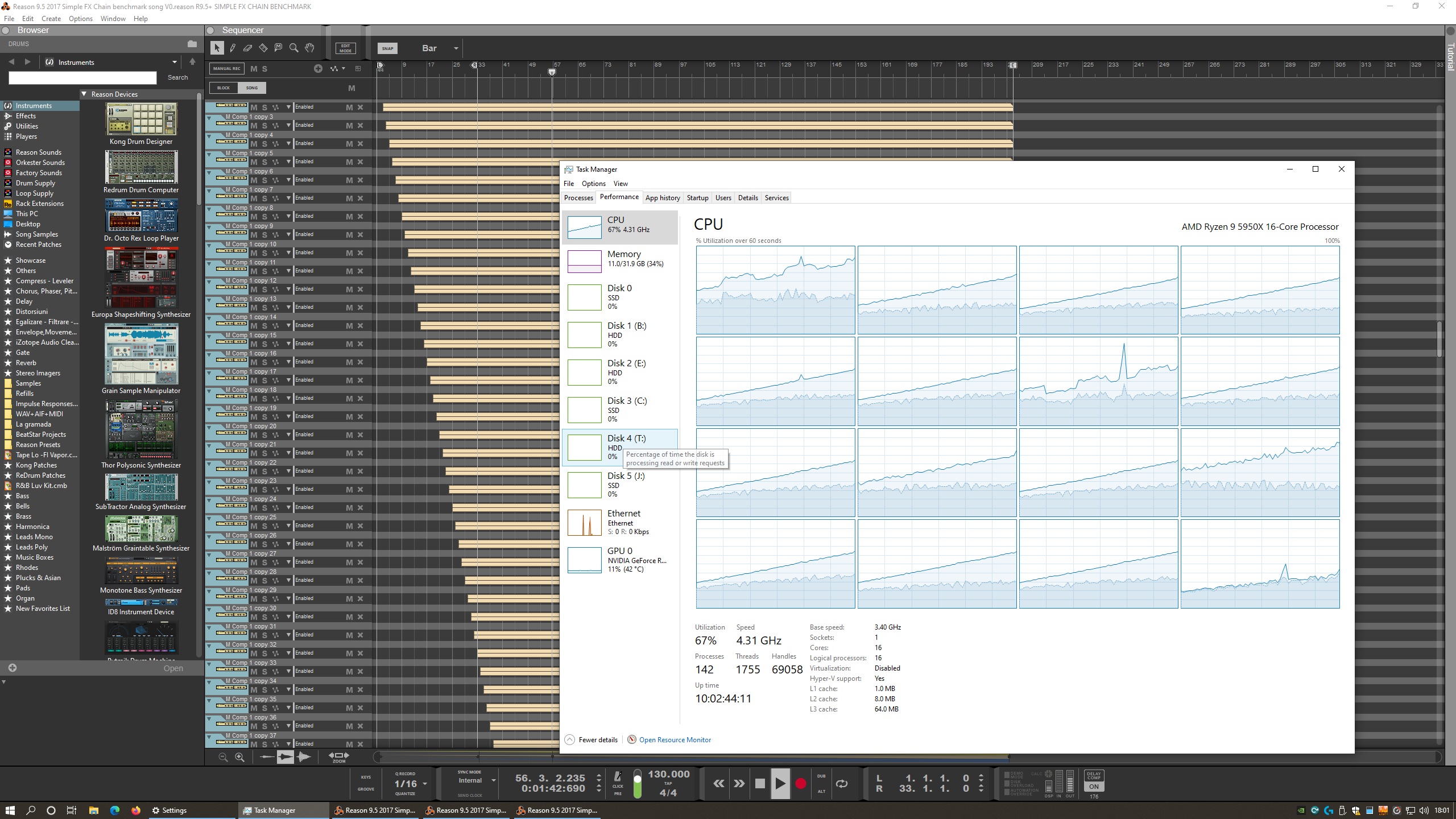
Task: Switch to the Details tab
Action: [x=747, y=197]
